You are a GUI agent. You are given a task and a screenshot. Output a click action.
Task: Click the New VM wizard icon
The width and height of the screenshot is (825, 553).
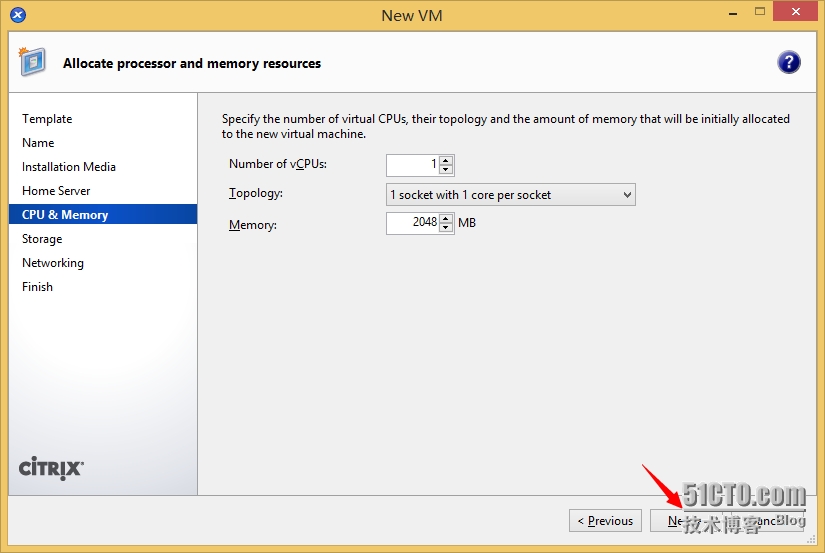coord(32,62)
